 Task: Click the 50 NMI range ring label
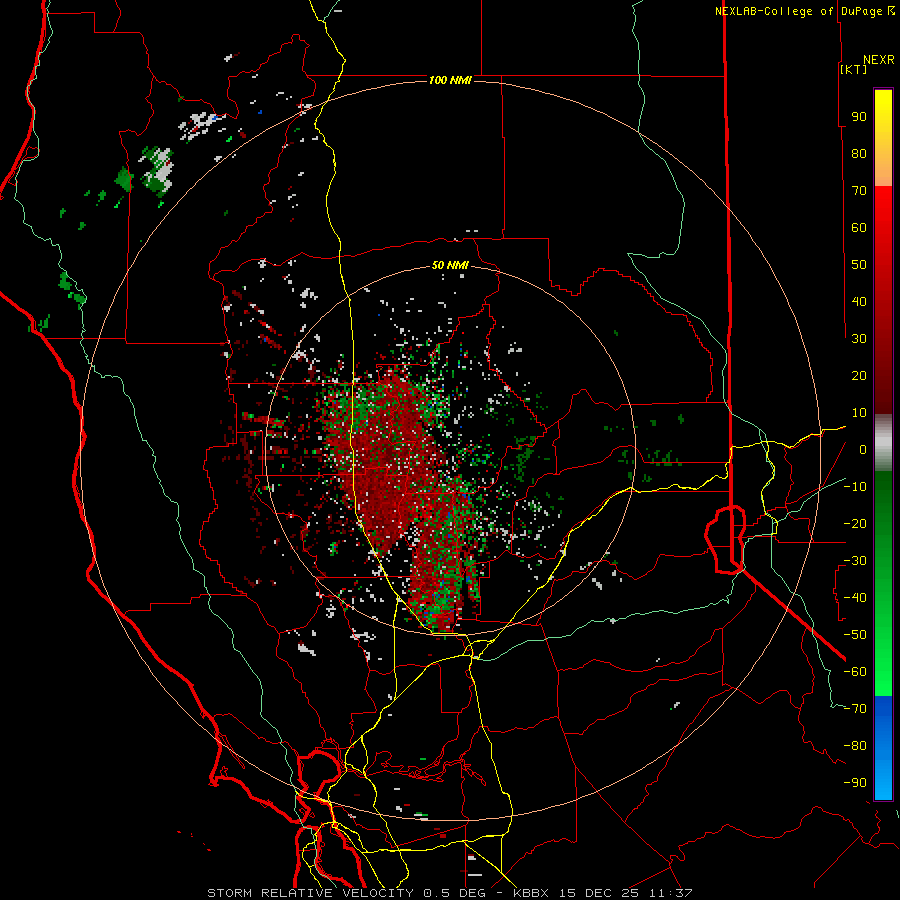[450, 265]
